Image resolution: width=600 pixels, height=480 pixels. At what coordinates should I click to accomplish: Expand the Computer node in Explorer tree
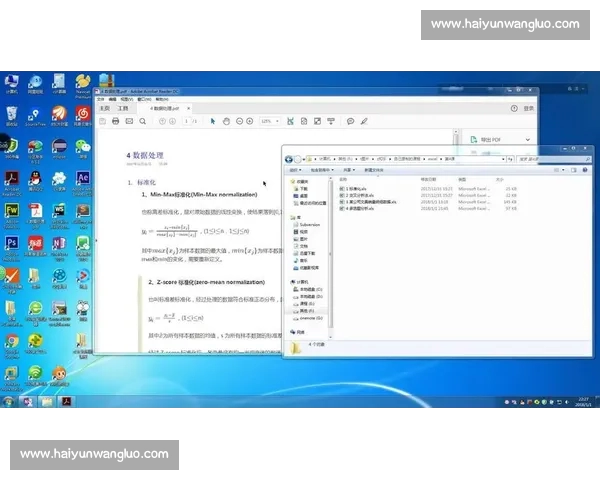(x=290, y=282)
